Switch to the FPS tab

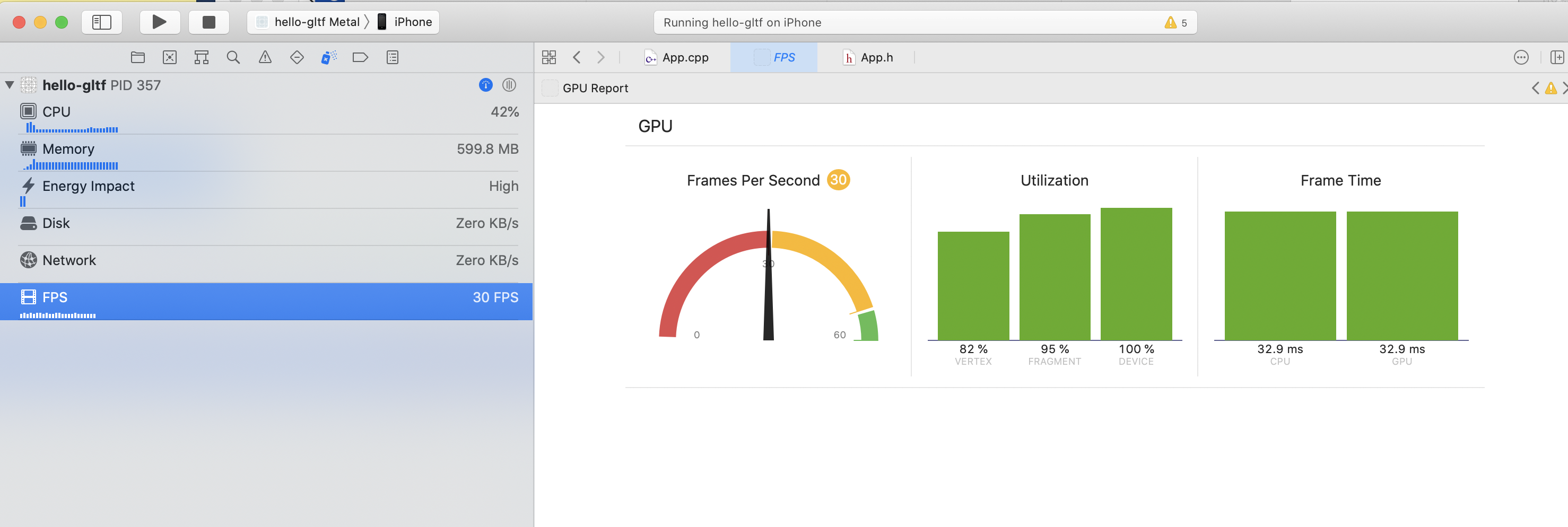[774, 57]
